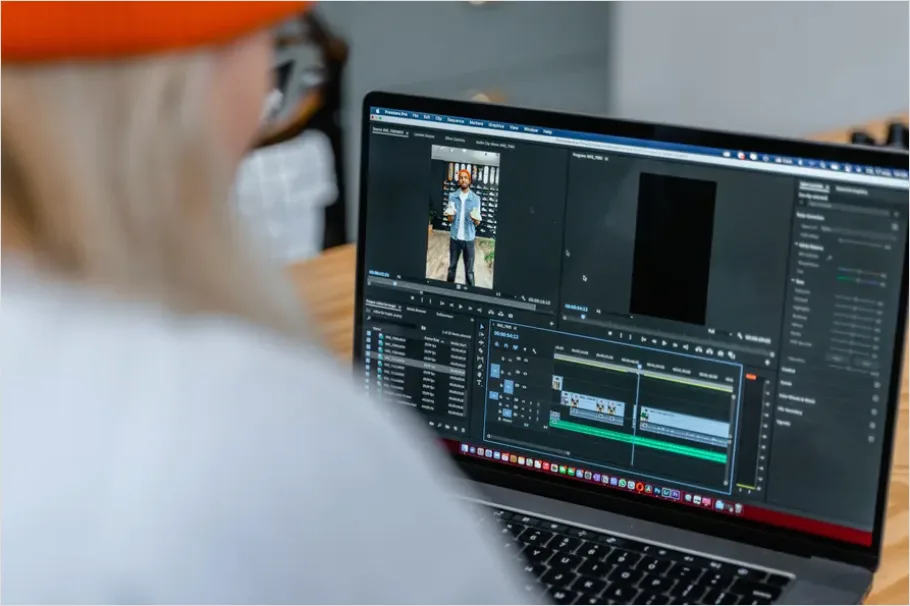
Task: Open Trash in the Dock
Action: [738, 508]
